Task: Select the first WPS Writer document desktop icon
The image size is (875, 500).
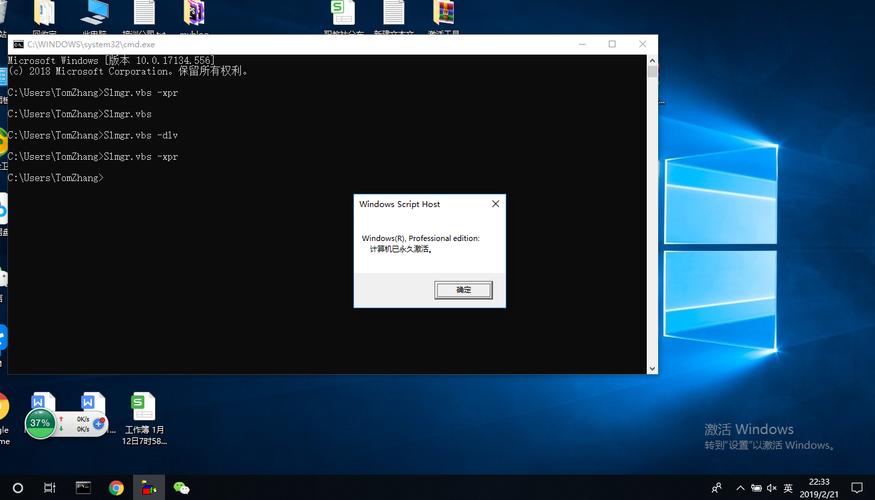Action: tap(44, 401)
